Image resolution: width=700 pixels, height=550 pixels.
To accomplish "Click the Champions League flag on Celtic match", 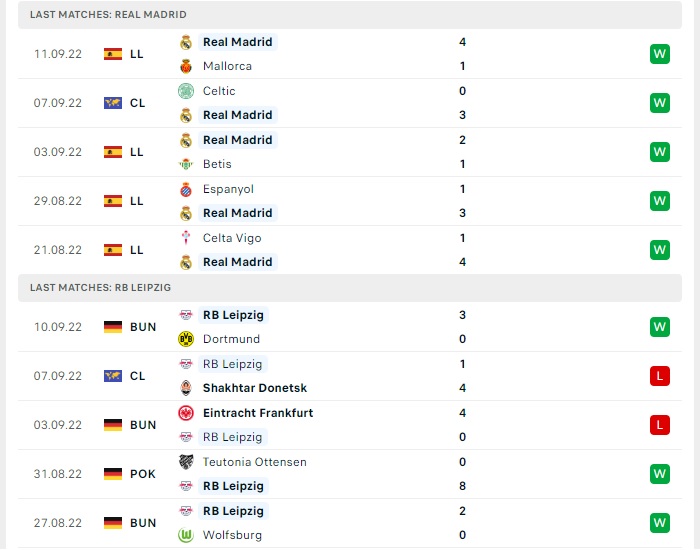I will coord(113,103).
